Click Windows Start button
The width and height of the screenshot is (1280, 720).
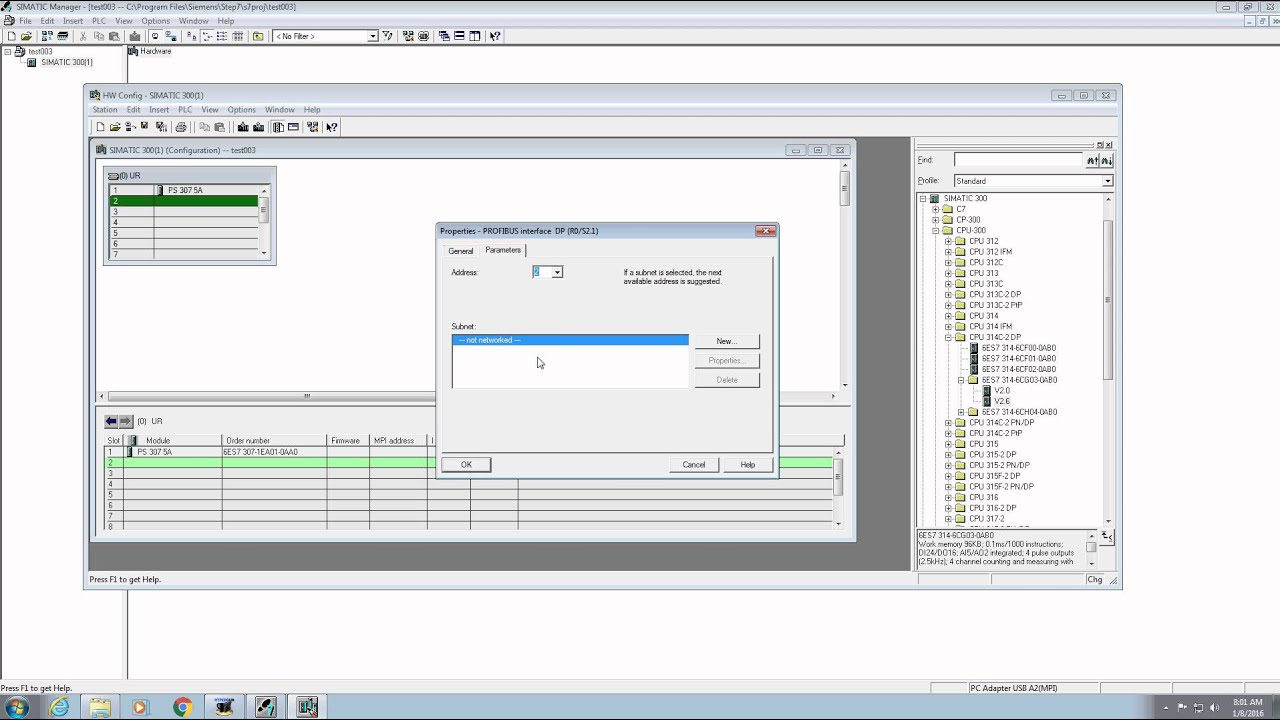tap(16, 707)
